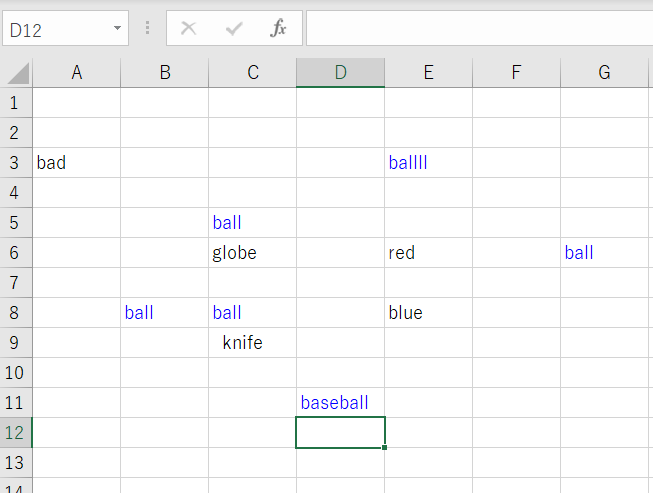The width and height of the screenshot is (653, 493).
Task: Click the Enter checkmark formula bar icon
Action: click(x=234, y=29)
